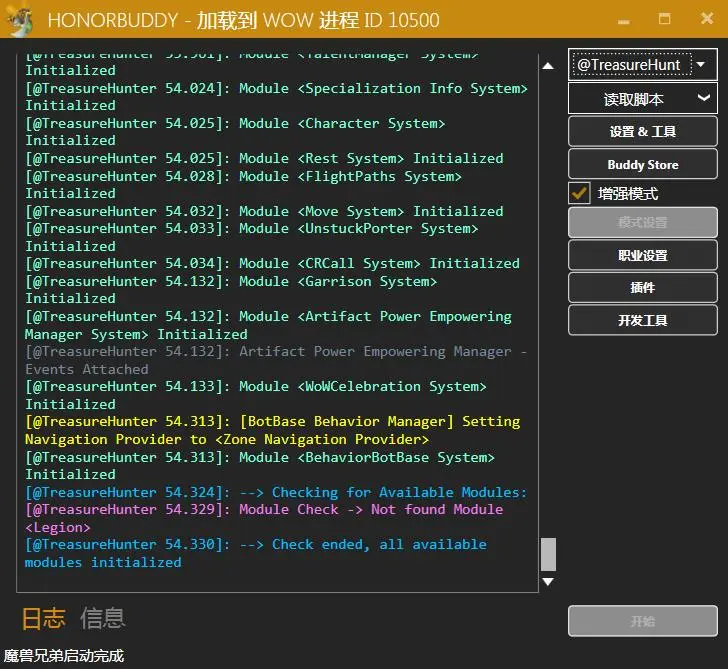The height and width of the screenshot is (669, 728).
Task: Click the 'Module <WoWCelebration System>' log line
Action: coord(256,395)
